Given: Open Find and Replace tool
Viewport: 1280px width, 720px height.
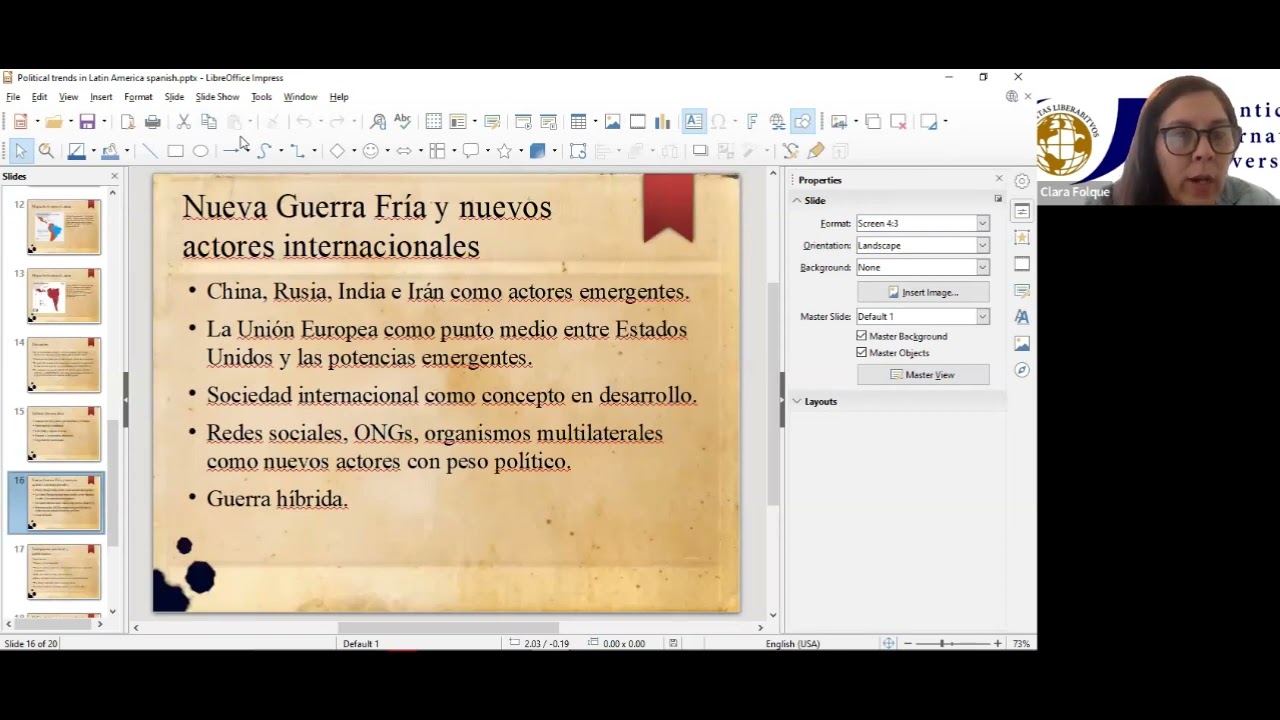Looking at the screenshot, I should pyautogui.click(x=378, y=122).
